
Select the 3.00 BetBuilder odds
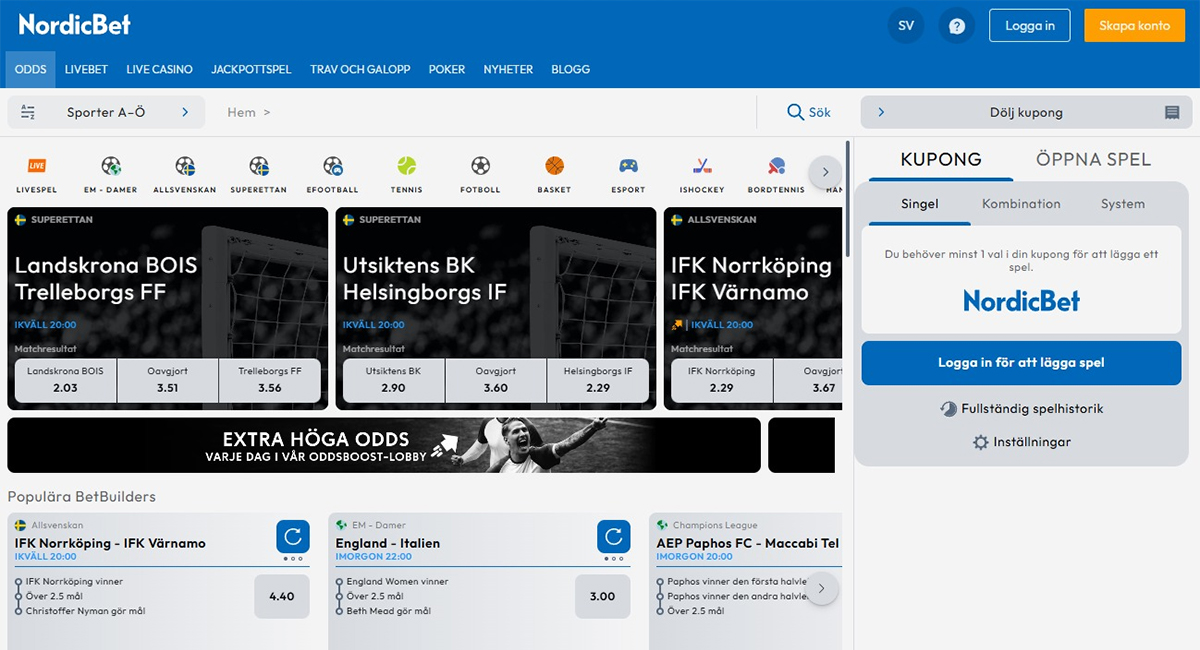coord(603,596)
